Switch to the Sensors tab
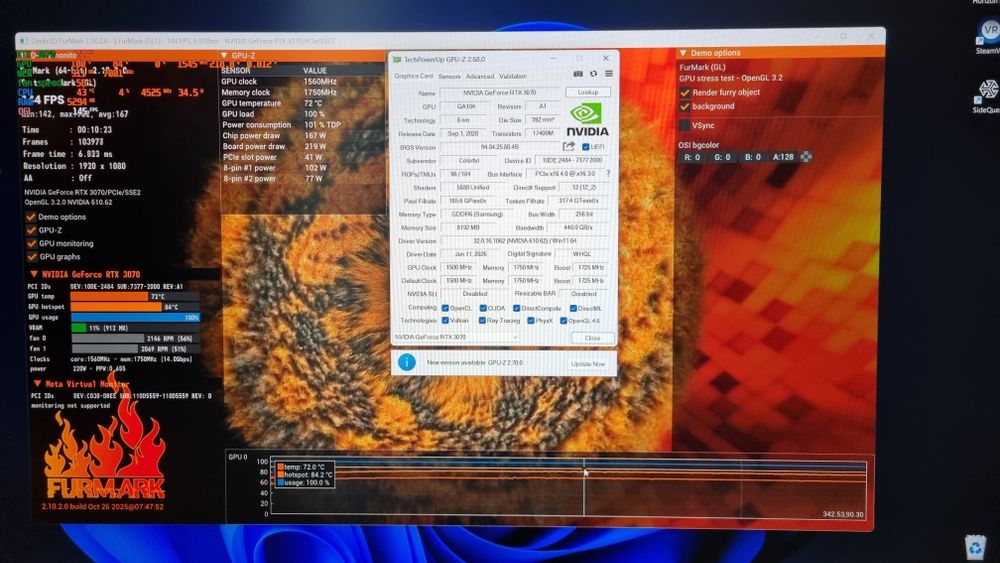This screenshot has width=1000, height=563. click(449, 77)
